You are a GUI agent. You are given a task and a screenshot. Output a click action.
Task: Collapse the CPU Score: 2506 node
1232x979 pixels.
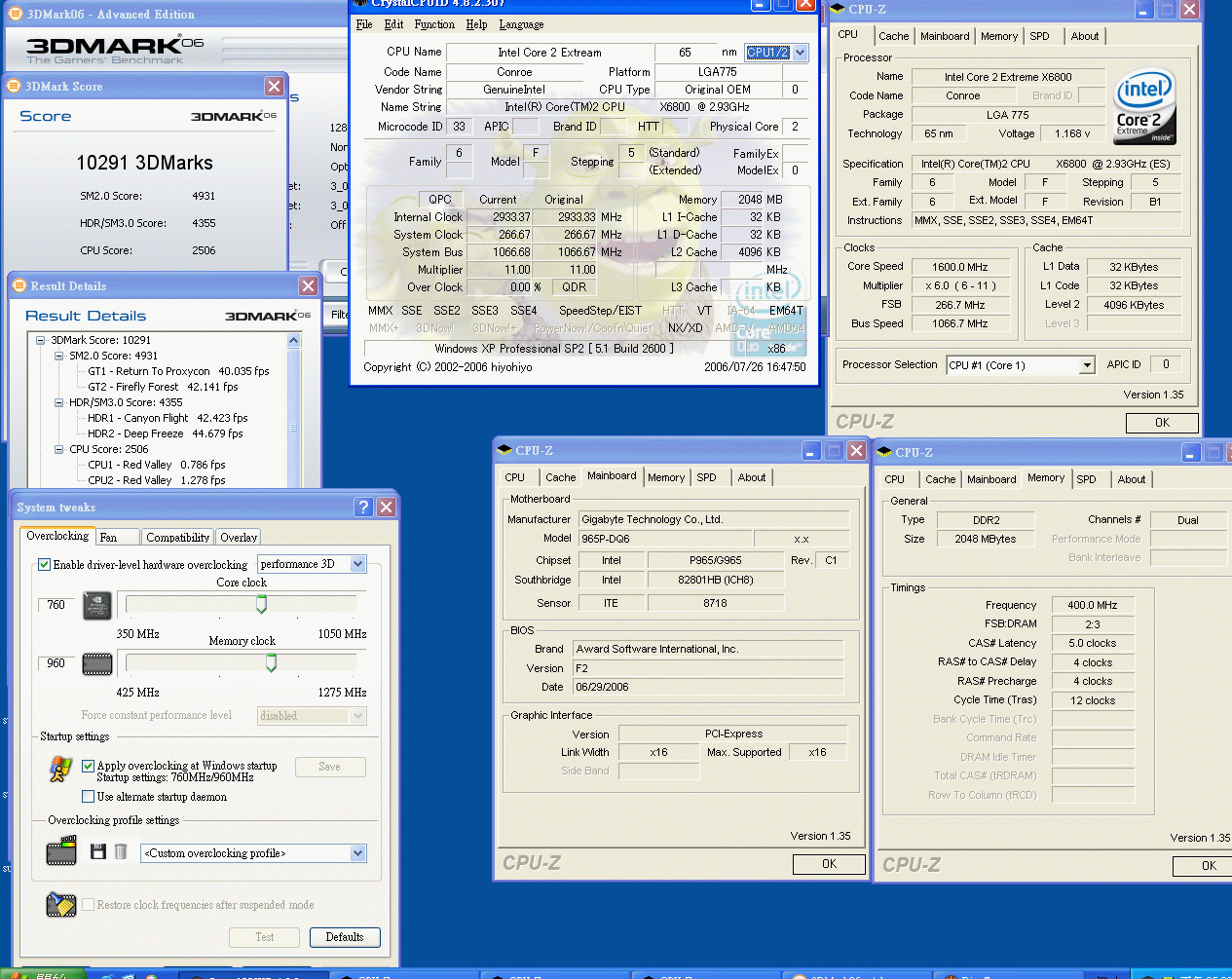click(x=58, y=449)
